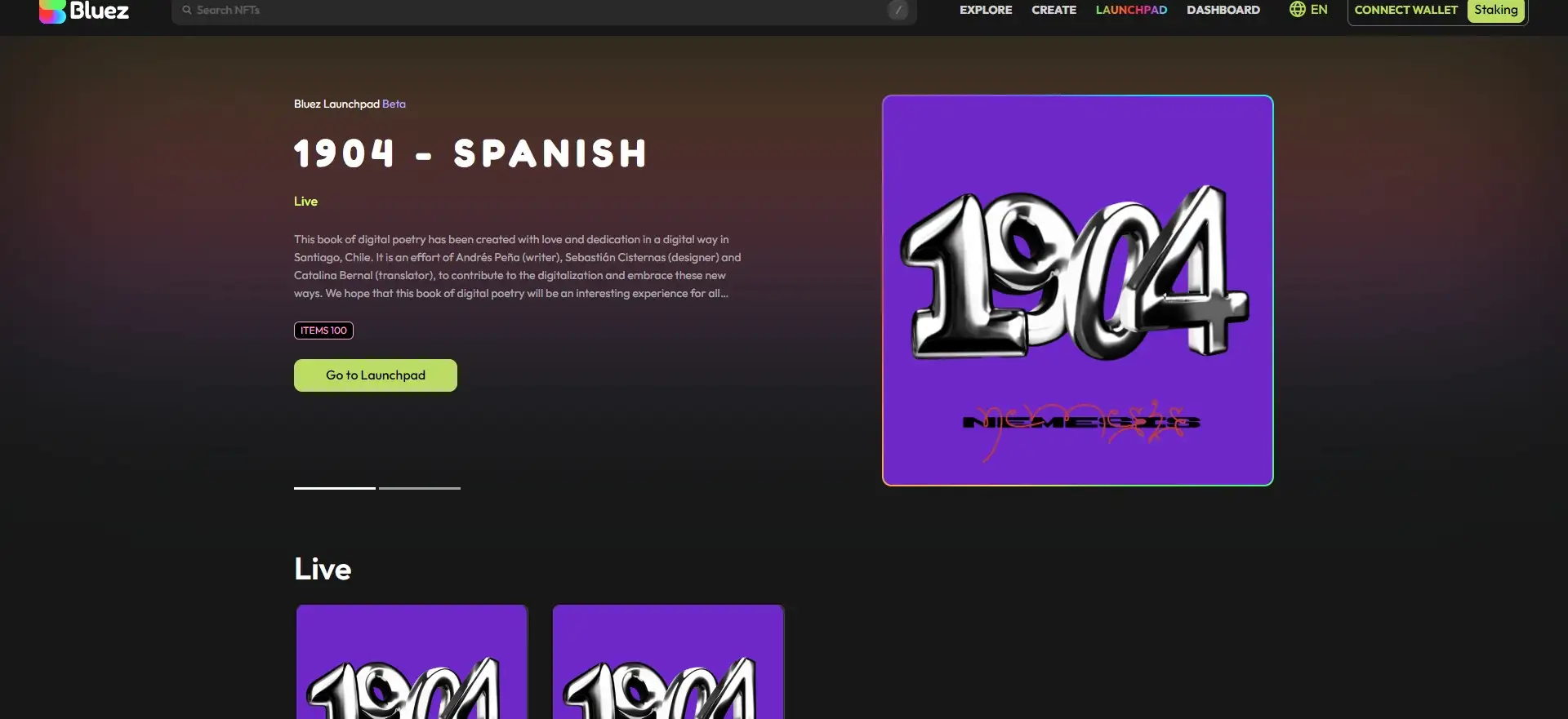Click the 1904 - SPANISH title
This screenshot has height=719, width=1568.
470,153
